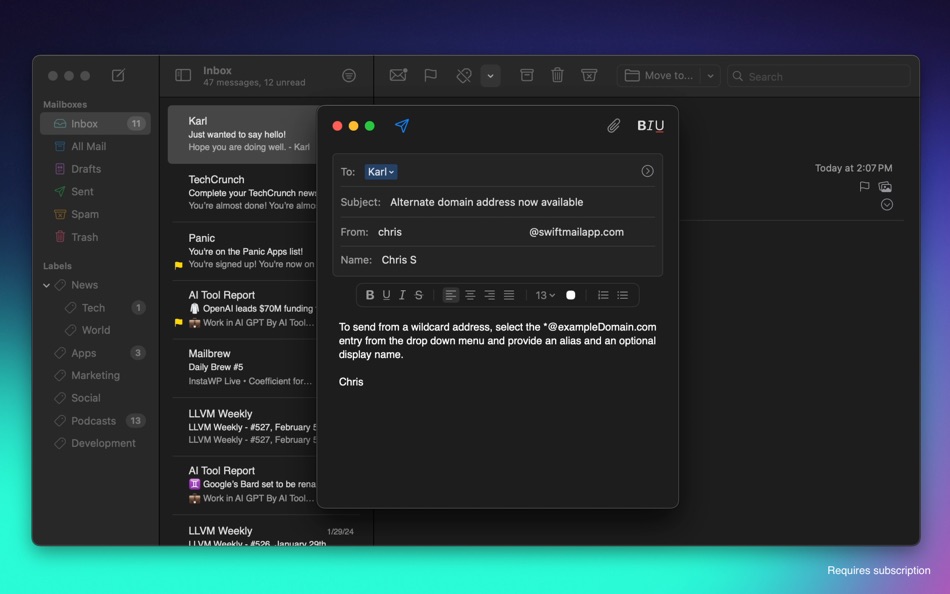
Task: Toggle the sidebar visibility icon
Action: [183, 76]
